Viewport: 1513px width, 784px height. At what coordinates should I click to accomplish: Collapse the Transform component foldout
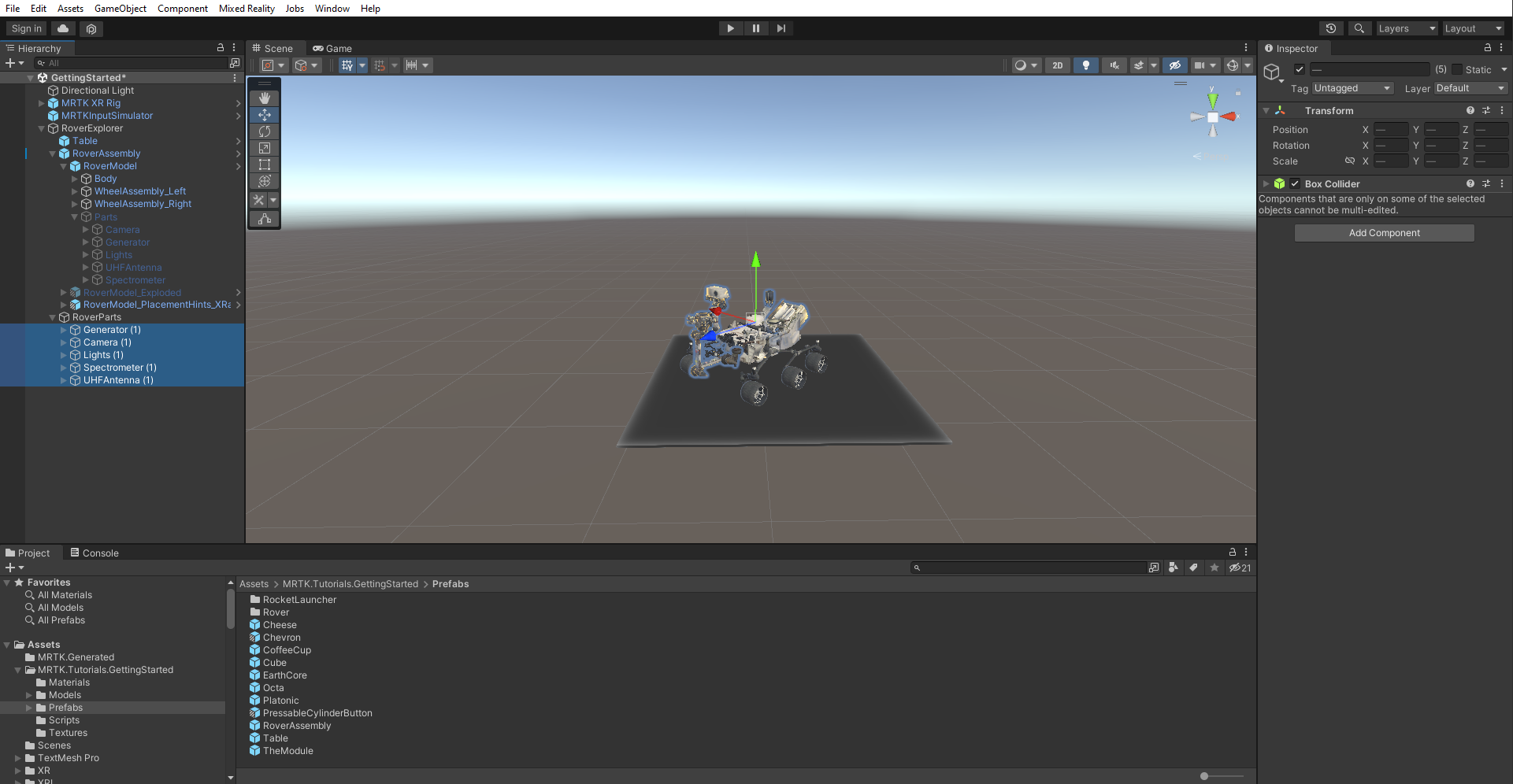(1266, 111)
